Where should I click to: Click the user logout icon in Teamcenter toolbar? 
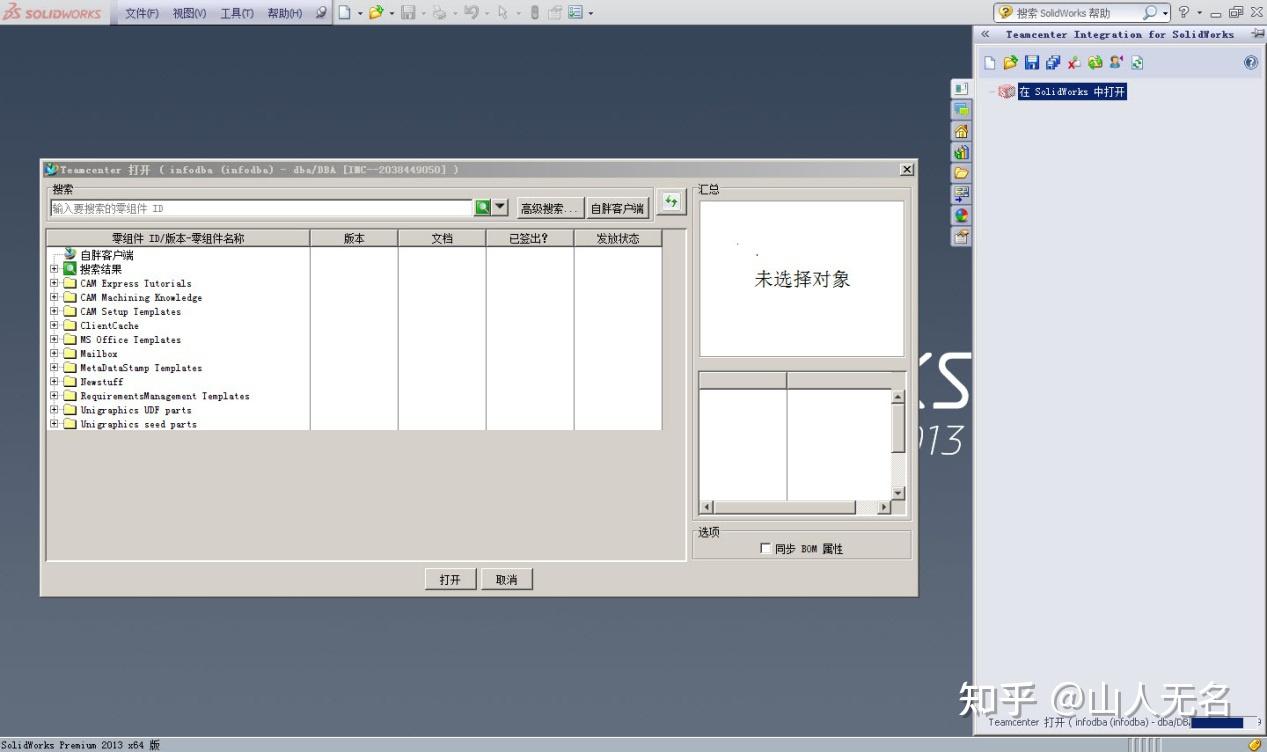click(1116, 62)
